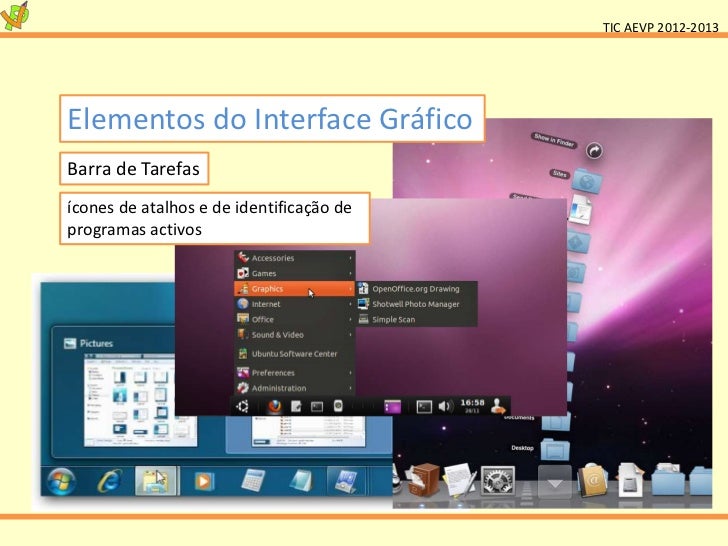Click the Barra de Tarefas label
Viewport: 728px width, 546px height.
[133, 169]
